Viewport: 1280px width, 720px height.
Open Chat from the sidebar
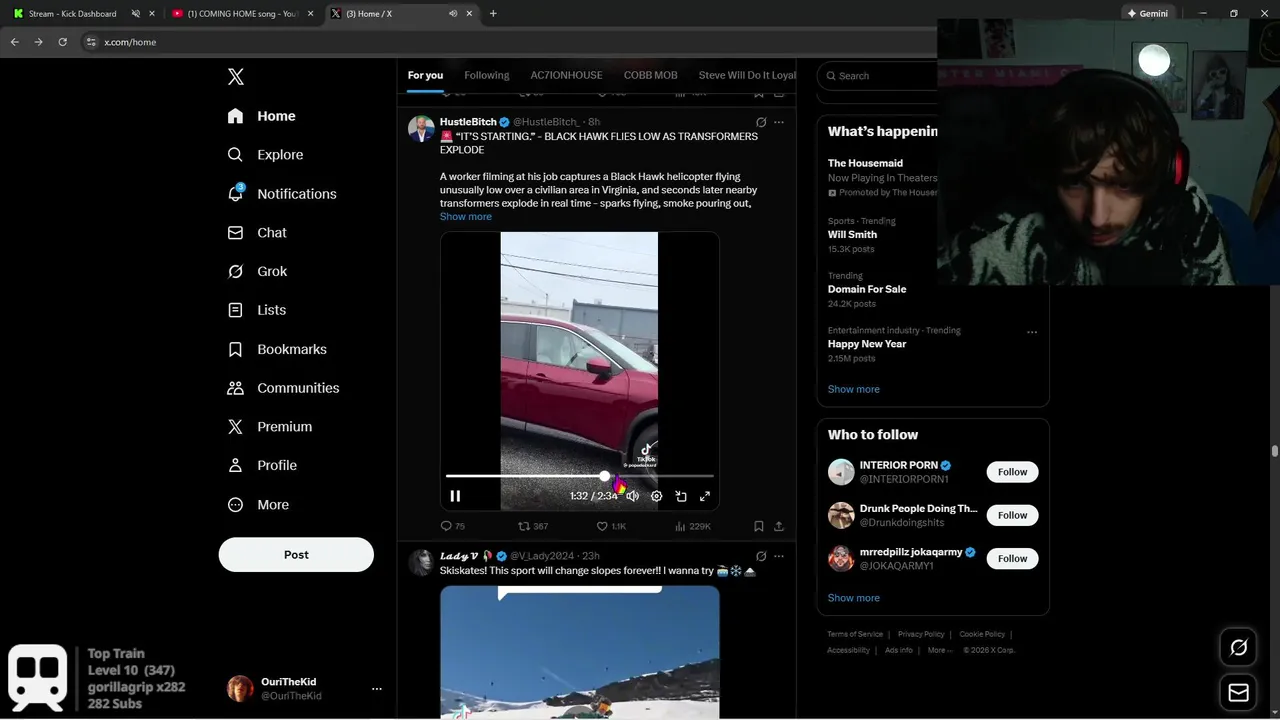tap(258, 233)
